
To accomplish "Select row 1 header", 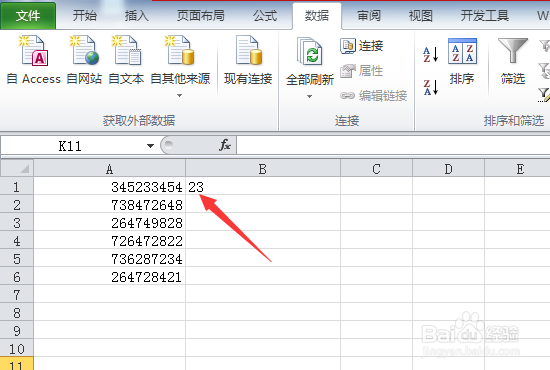I will click(x=17, y=186).
